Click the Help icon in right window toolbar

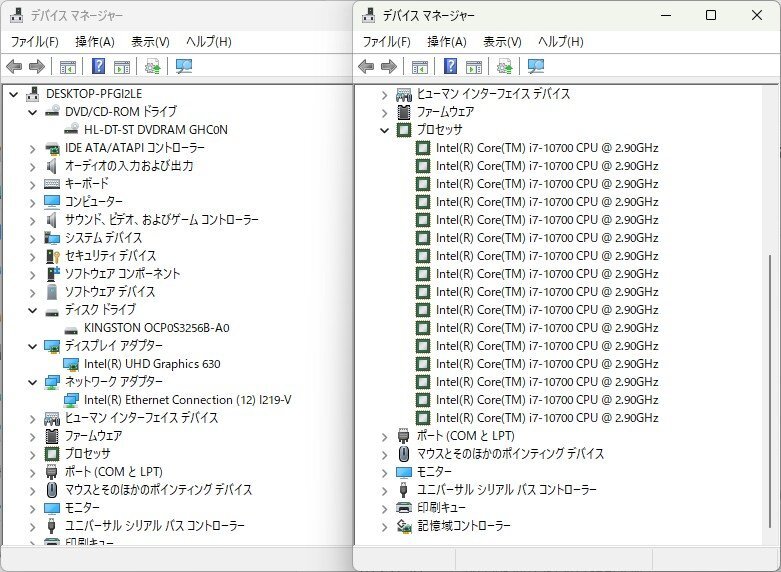pos(451,67)
